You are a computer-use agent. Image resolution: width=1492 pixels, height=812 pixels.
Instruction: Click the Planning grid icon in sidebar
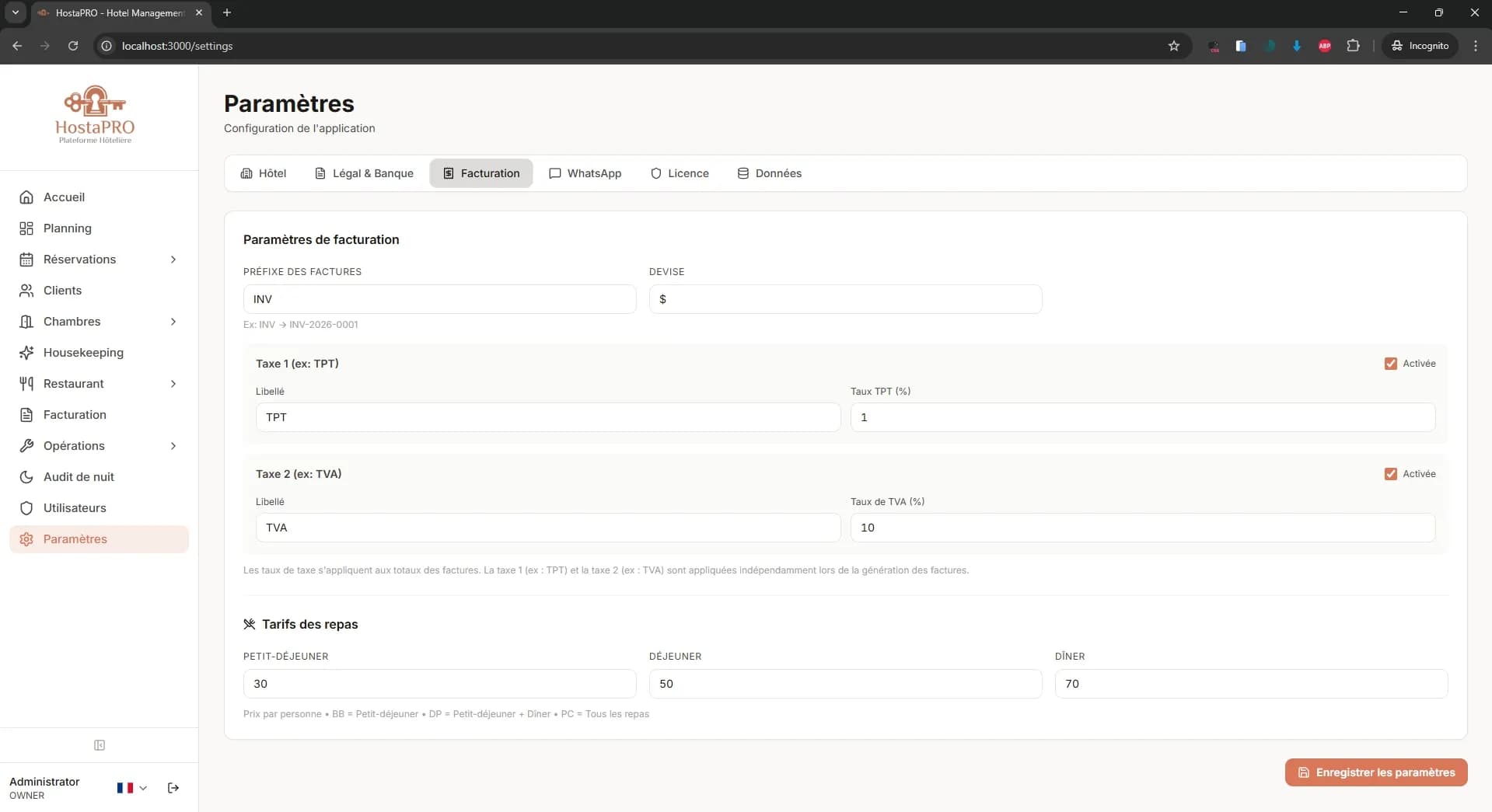coord(26,228)
